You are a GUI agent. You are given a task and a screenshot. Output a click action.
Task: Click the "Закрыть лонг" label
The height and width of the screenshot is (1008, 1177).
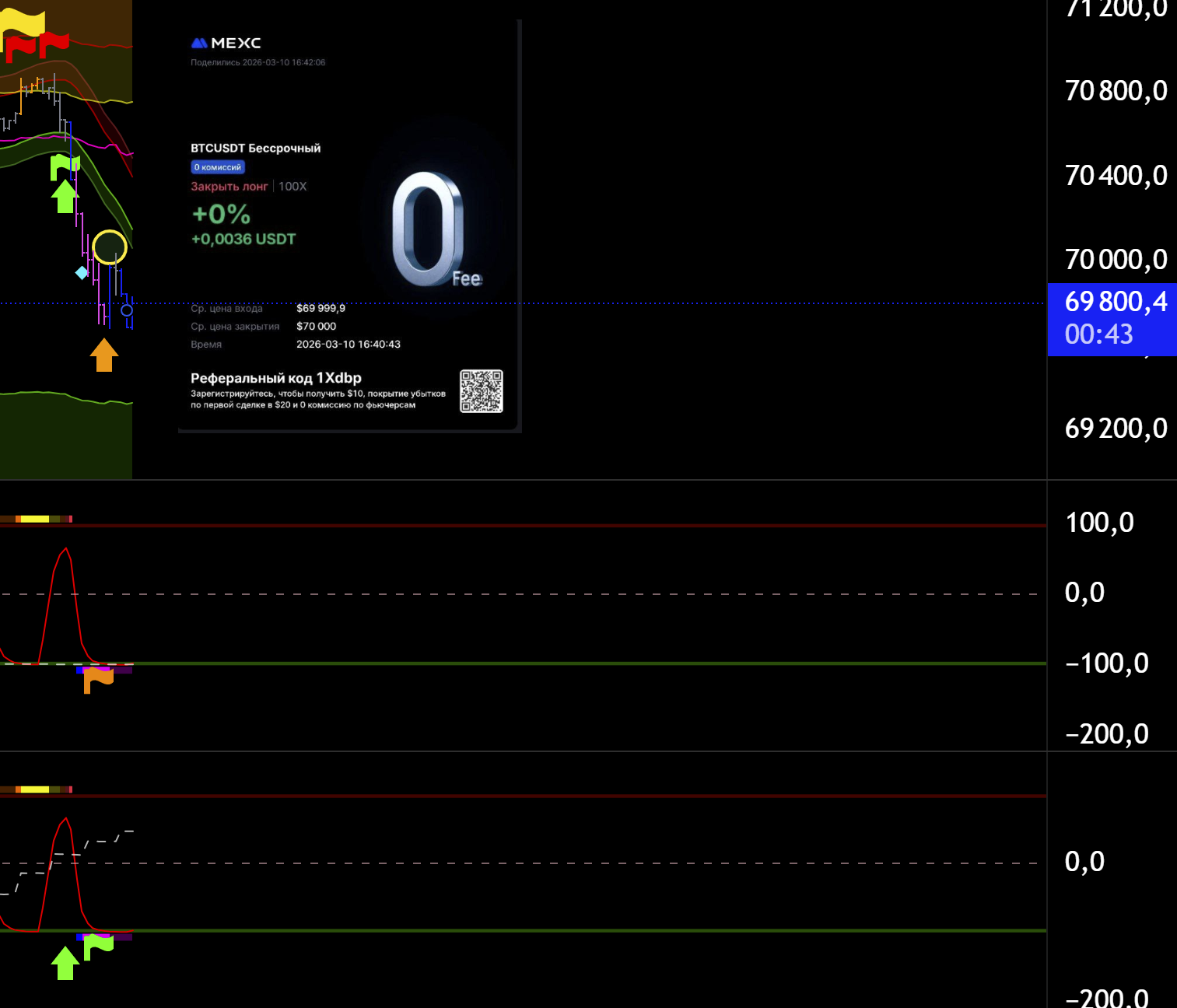pyautogui.click(x=229, y=187)
